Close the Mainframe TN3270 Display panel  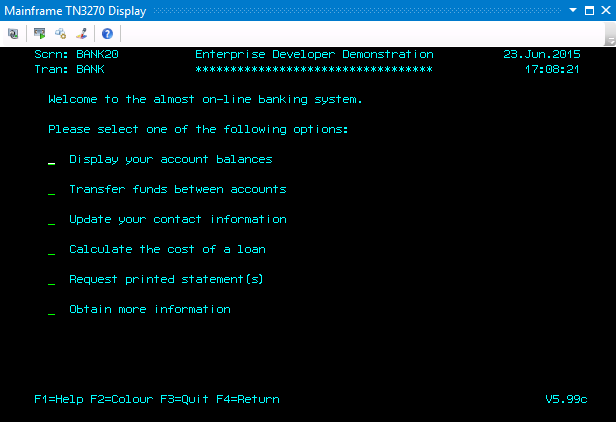(x=604, y=10)
